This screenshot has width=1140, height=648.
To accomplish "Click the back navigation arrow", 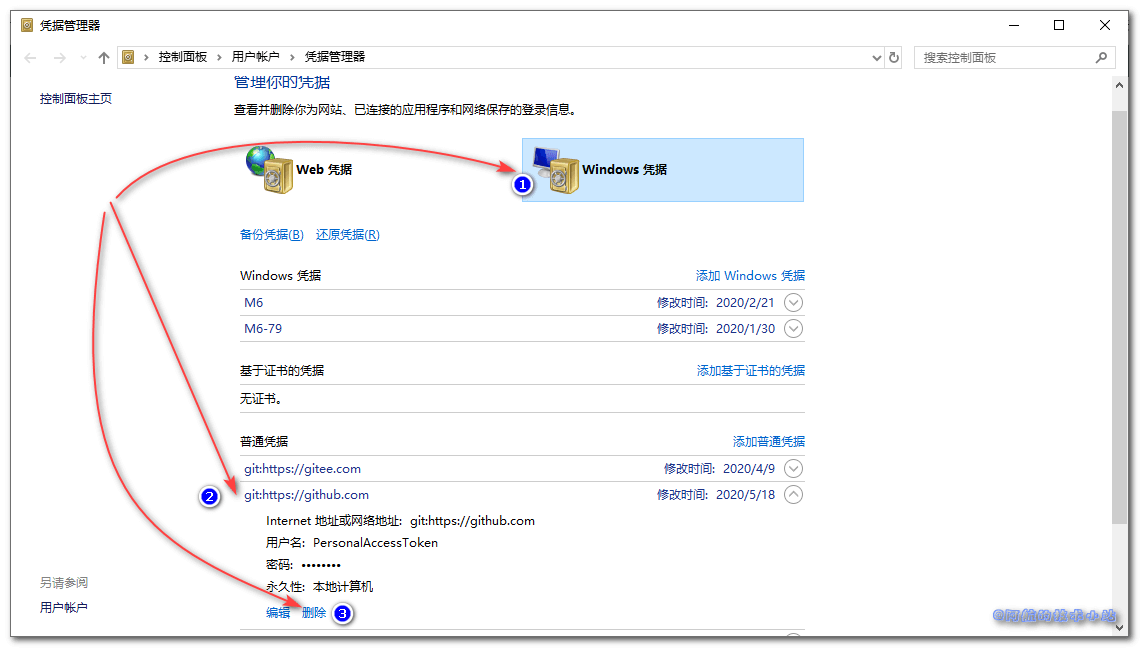I will tap(30, 57).
